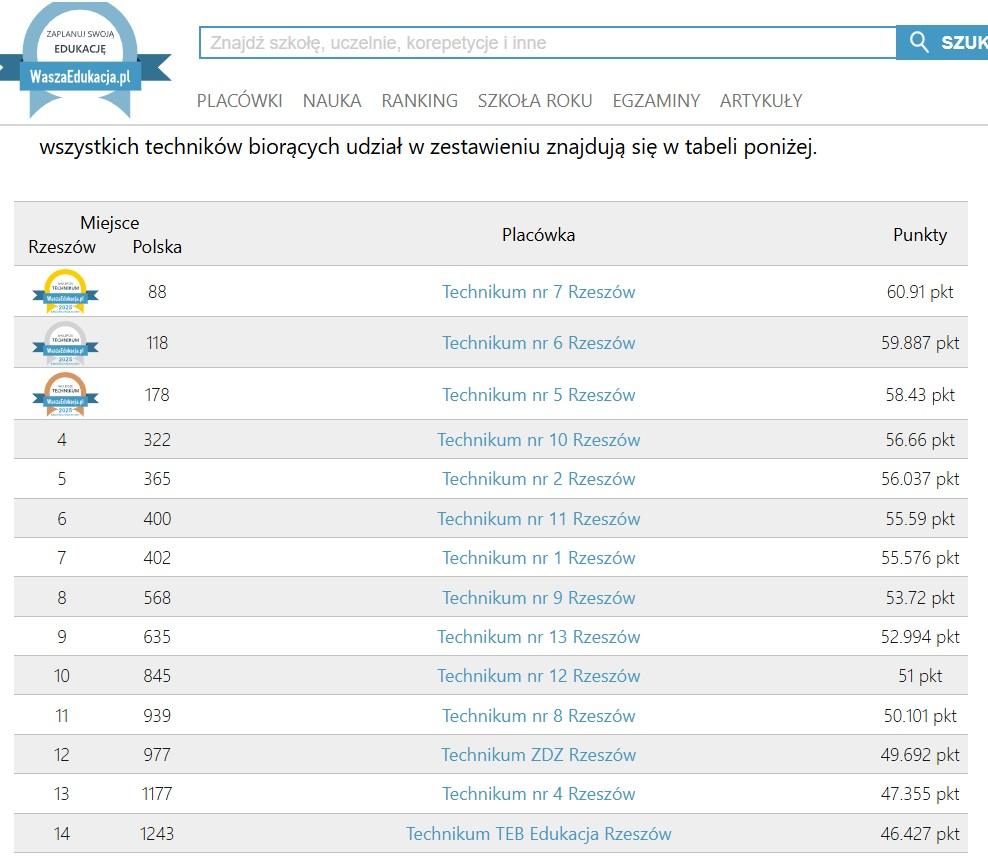
Task: Click the magnifying glass search icon
Action: 919,43
